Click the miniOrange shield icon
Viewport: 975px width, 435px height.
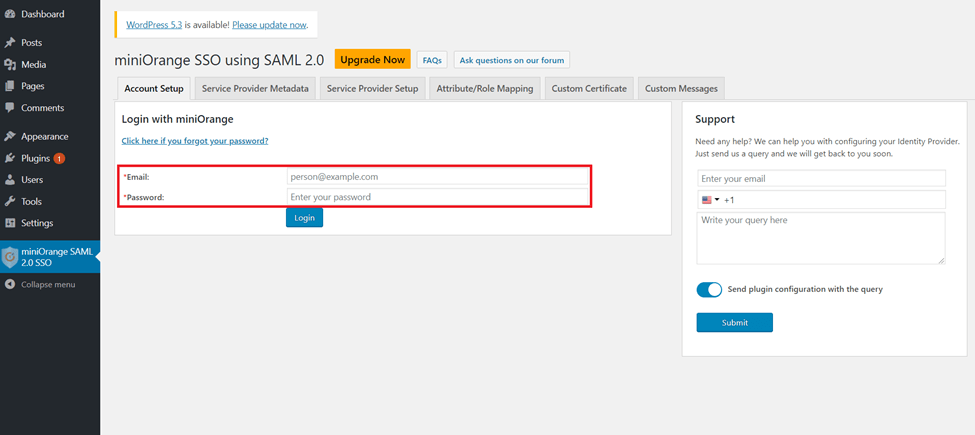pyautogui.click(x=10, y=257)
